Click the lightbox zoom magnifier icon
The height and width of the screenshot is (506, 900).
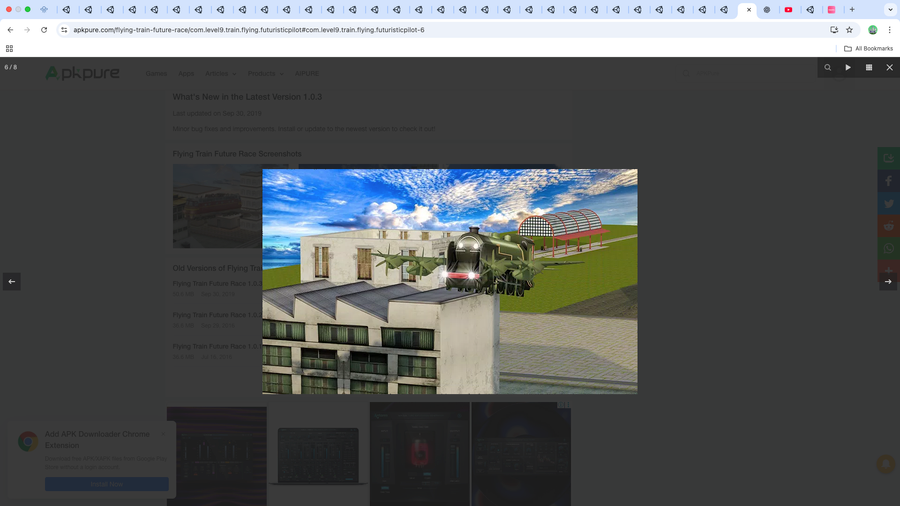click(827, 68)
